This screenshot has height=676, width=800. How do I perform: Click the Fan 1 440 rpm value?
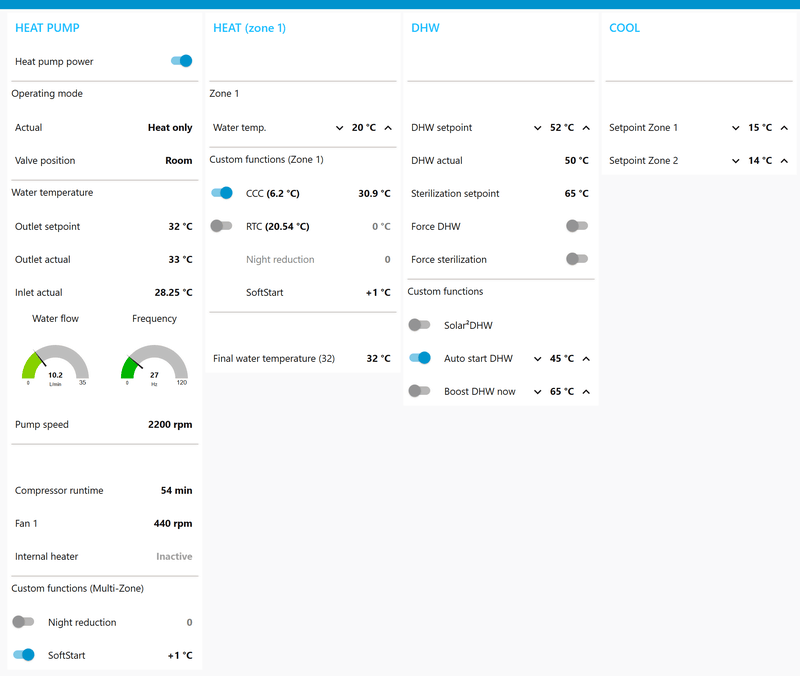click(x=173, y=523)
